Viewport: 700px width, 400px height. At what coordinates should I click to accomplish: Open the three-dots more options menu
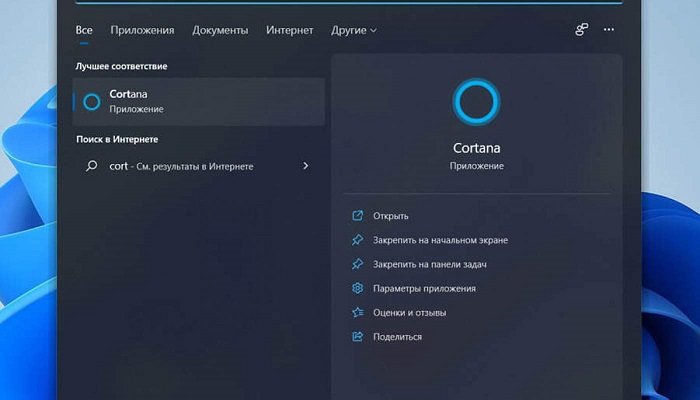[609, 30]
